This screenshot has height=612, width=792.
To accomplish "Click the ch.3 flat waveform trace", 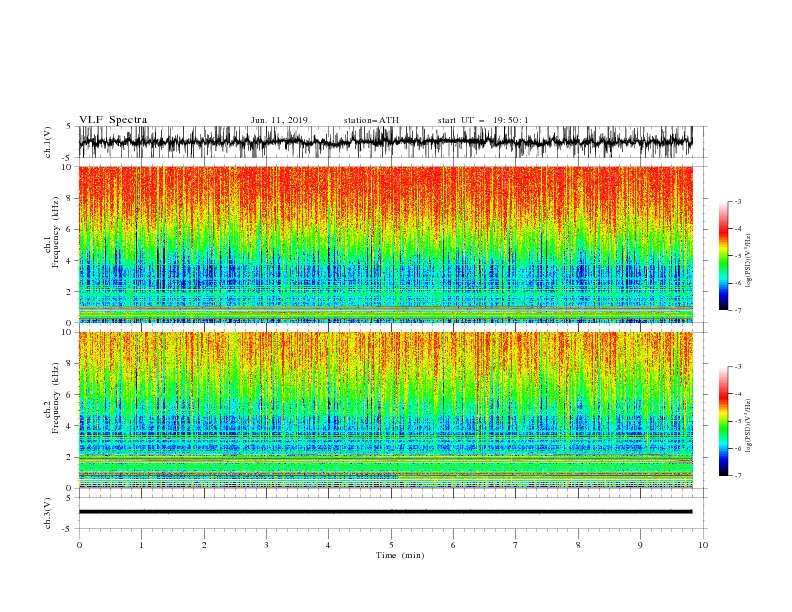I will pyautogui.click(x=385, y=512).
